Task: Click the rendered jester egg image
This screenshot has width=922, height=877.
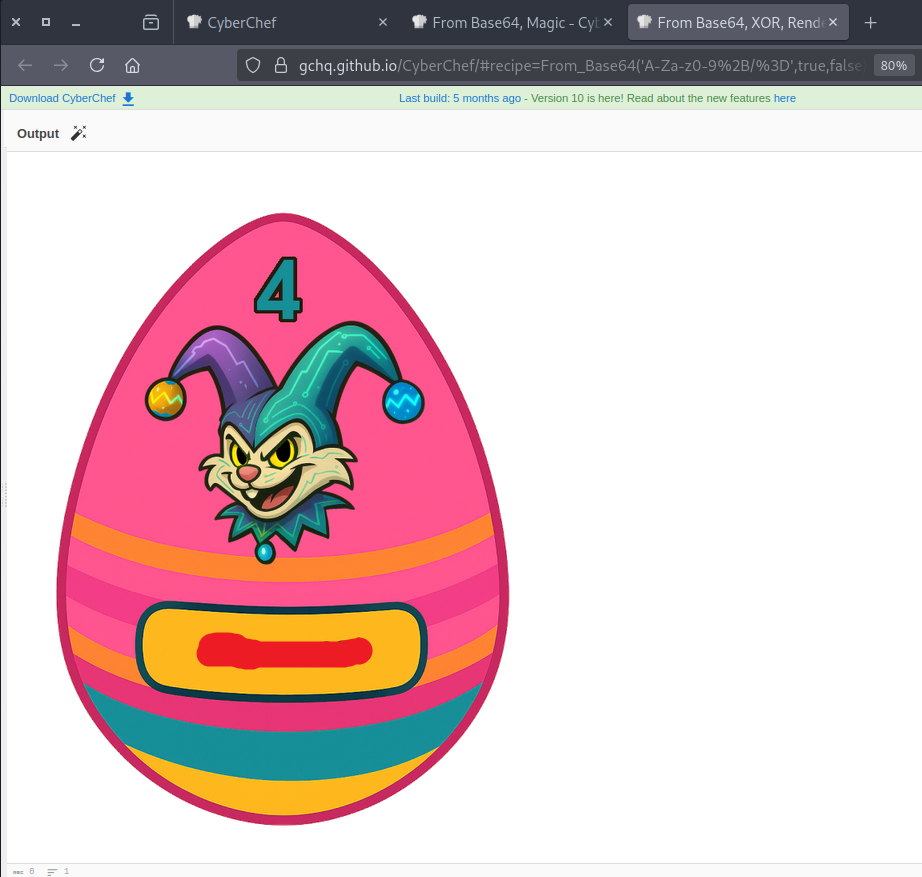Action: [x=283, y=520]
